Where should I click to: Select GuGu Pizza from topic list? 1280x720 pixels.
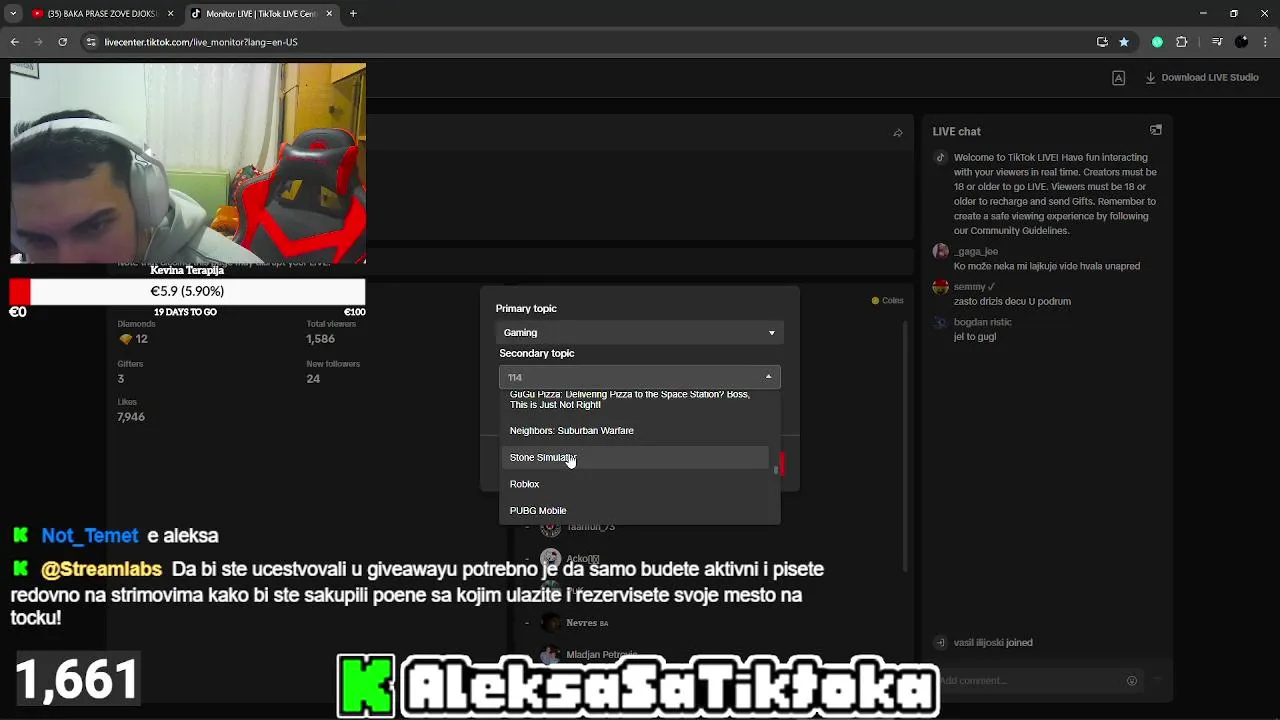634,399
